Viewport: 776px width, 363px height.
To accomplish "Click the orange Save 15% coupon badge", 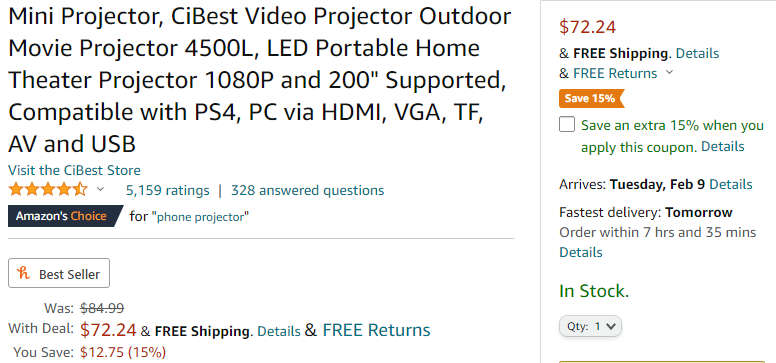I will [x=591, y=99].
